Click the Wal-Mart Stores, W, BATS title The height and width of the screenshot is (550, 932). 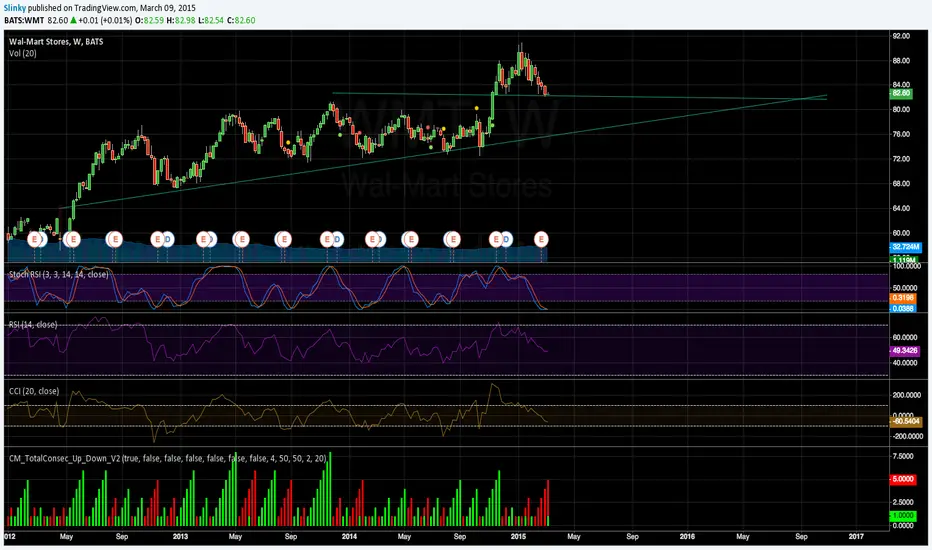(x=56, y=42)
